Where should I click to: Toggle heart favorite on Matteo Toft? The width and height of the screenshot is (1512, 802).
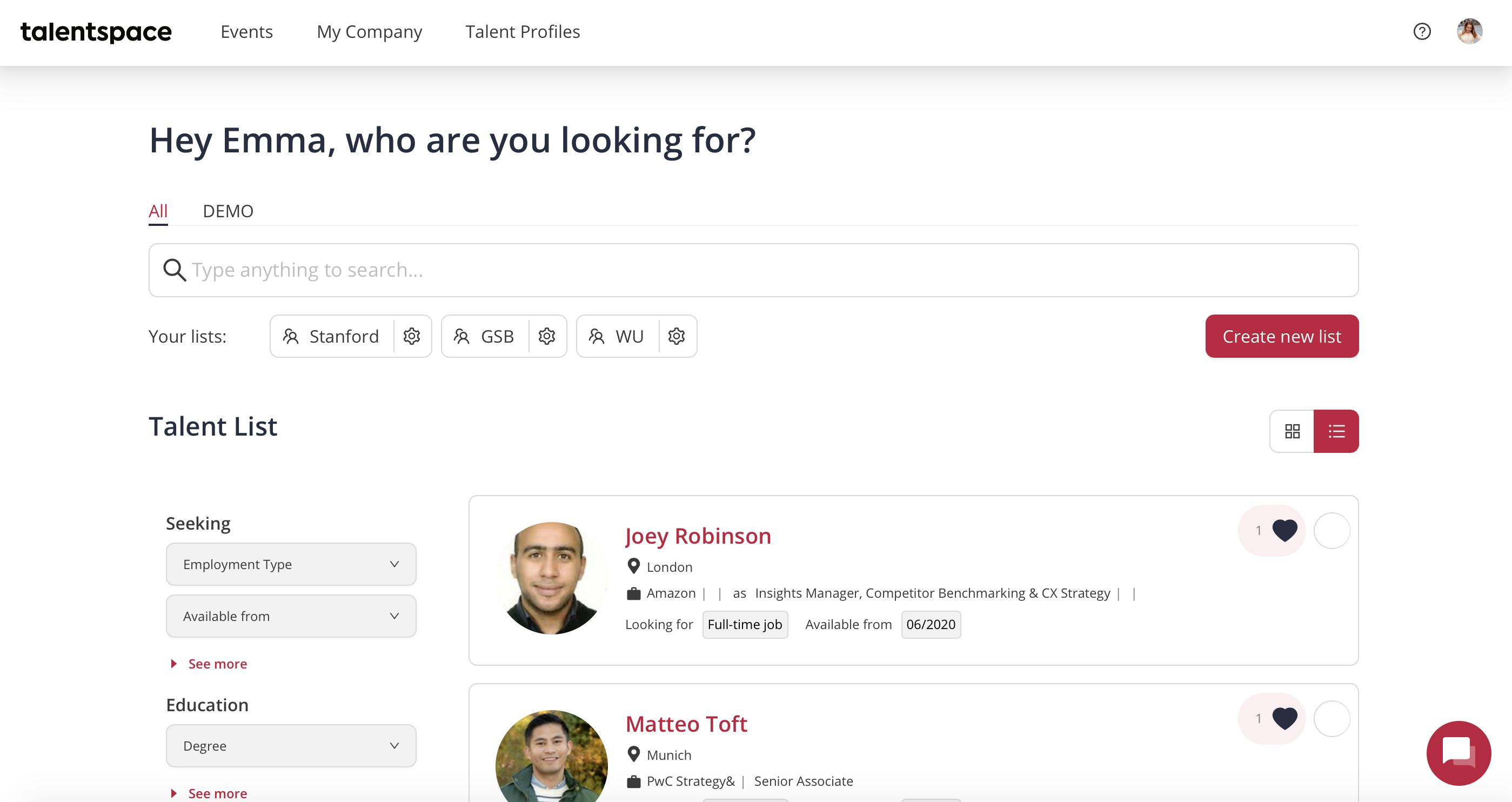1284,719
